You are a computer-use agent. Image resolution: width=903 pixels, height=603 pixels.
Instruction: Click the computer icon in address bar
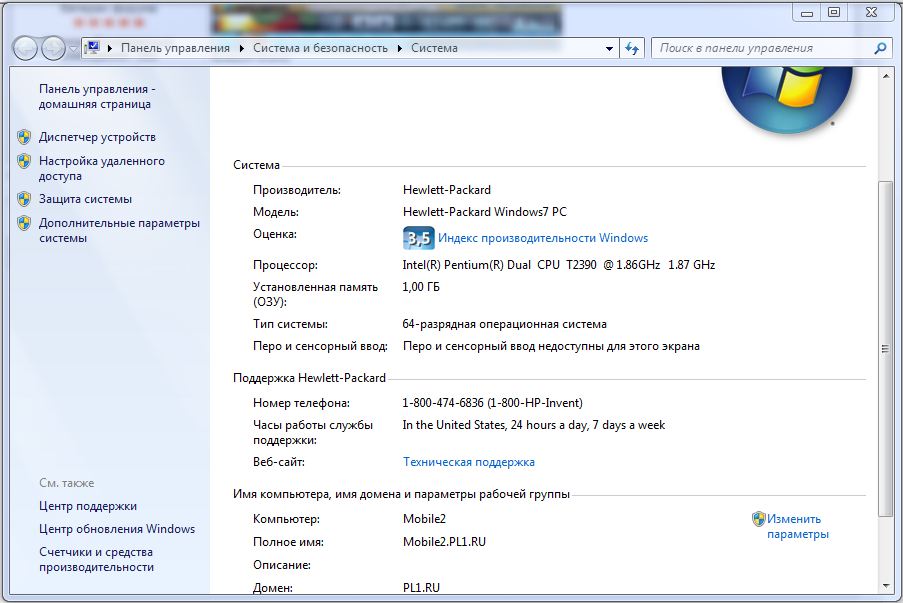pyautogui.click(x=92, y=48)
